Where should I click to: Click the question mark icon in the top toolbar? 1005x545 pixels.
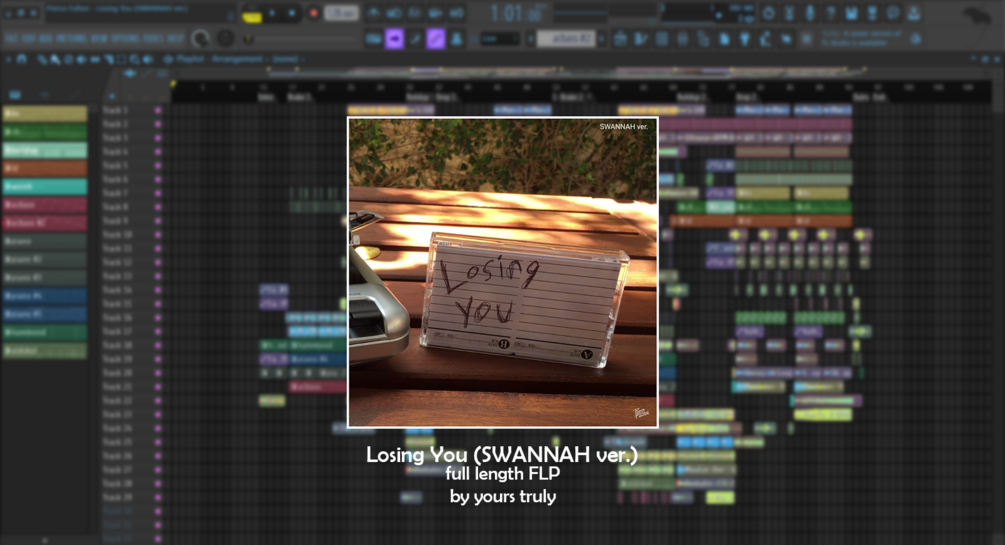pos(831,13)
